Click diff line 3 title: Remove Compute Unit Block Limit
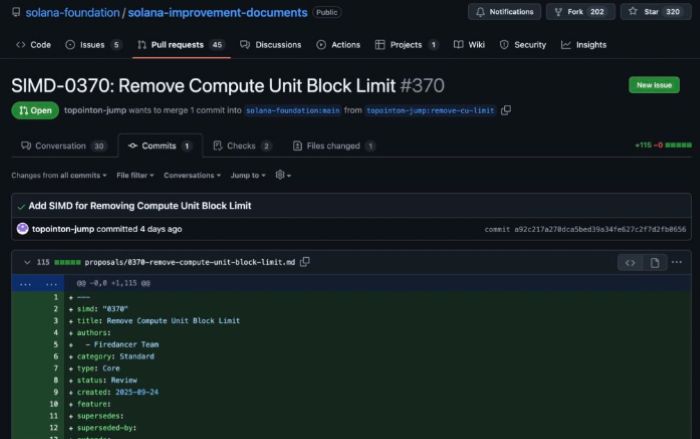The height and width of the screenshot is (439, 700). tap(158, 321)
